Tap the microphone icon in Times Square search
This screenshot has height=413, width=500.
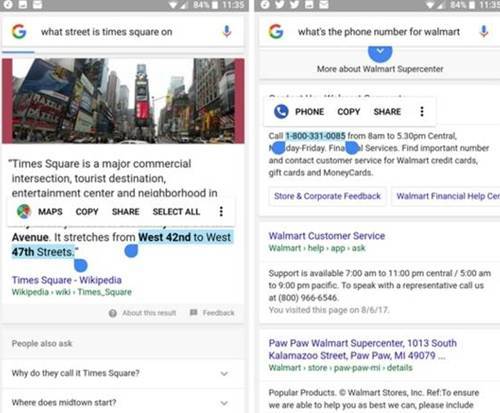pyautogui.click(x=227, y=32)
